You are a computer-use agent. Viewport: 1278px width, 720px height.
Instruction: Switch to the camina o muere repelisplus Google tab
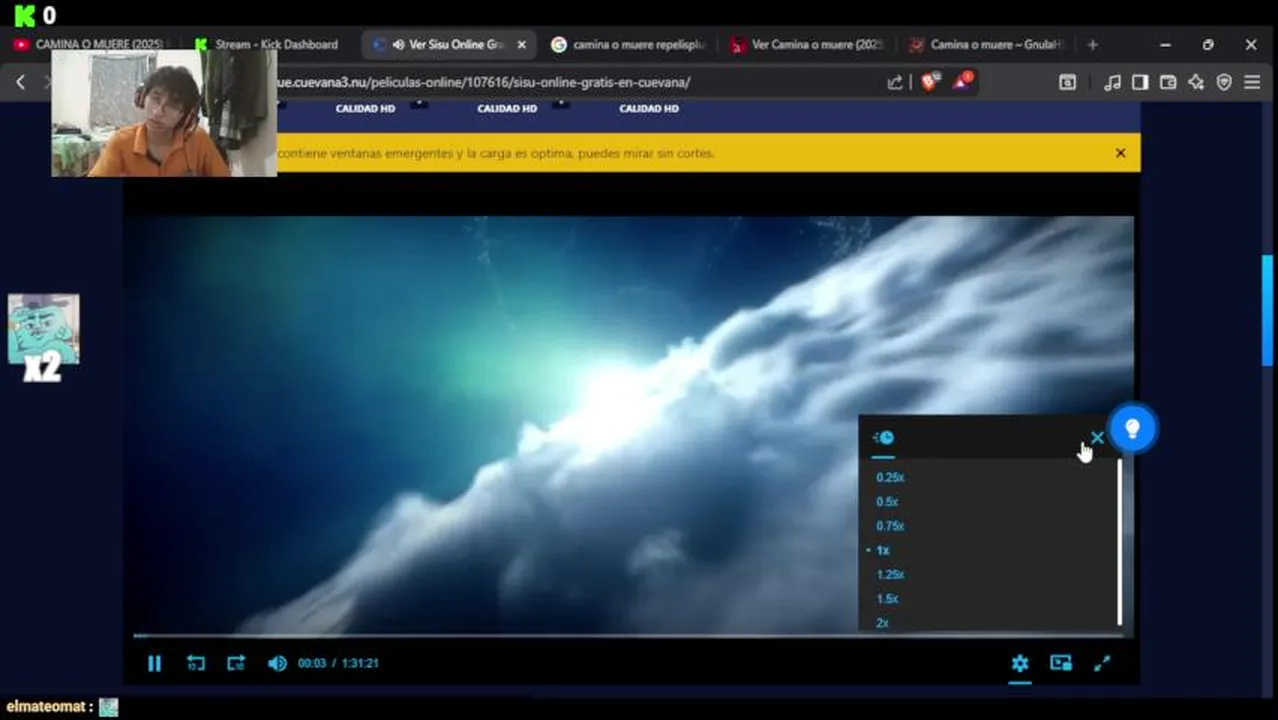tap(629, 45)
